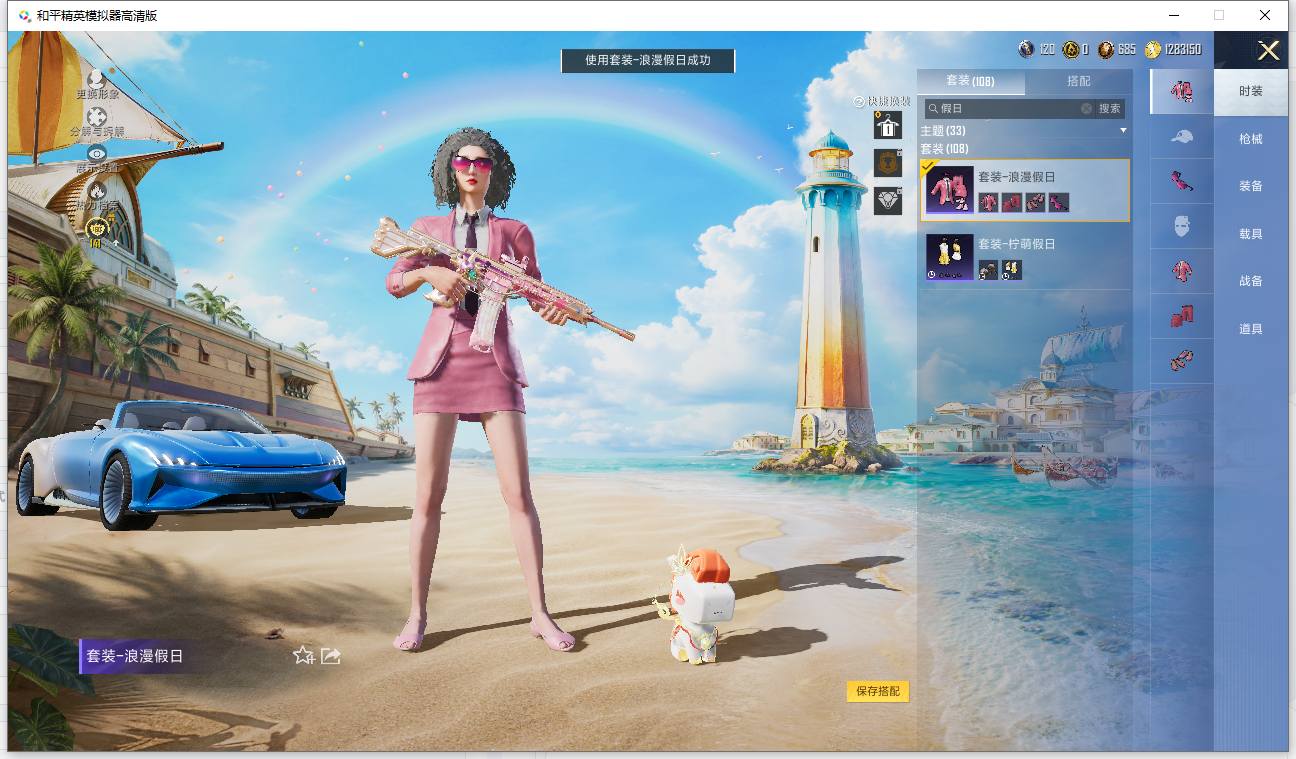Click the 套装-浪漫假日 title label at bottom-left

point(135,656)
